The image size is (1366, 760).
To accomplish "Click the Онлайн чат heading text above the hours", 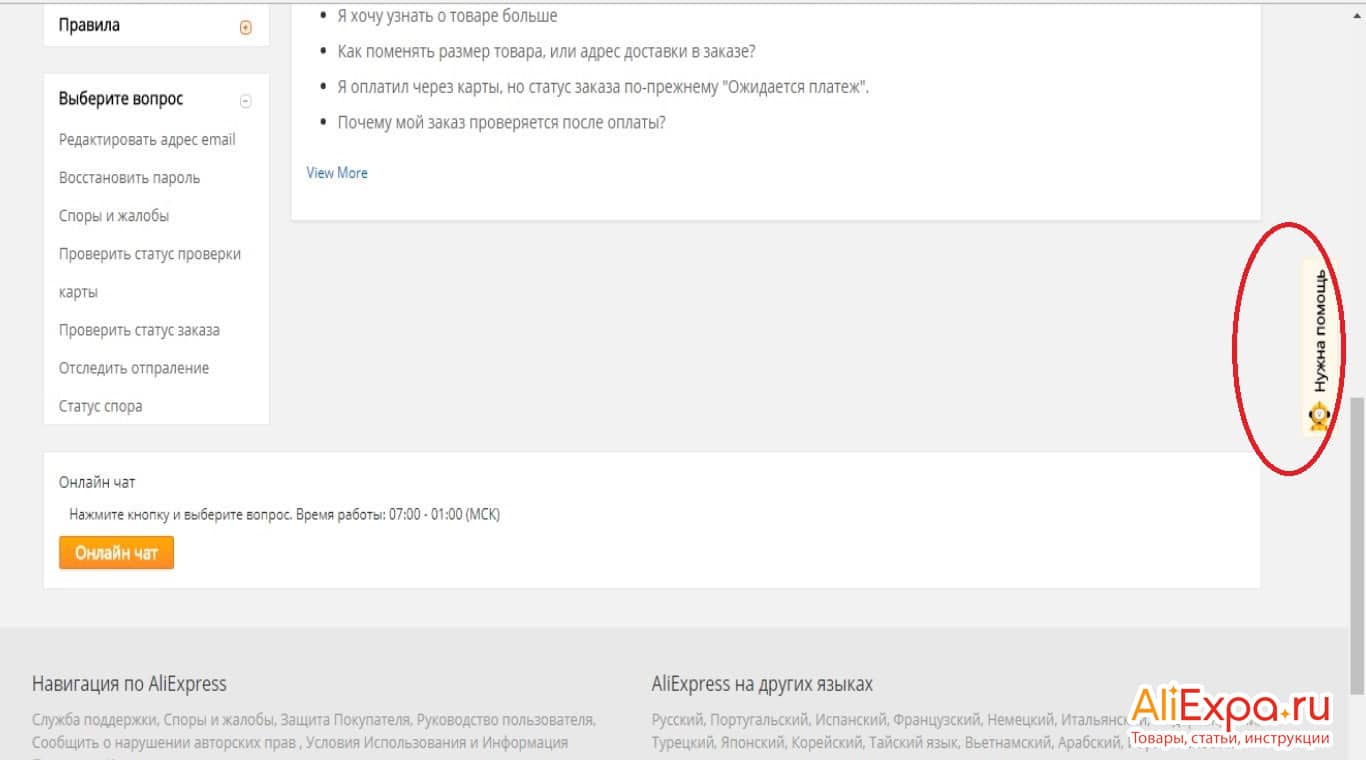I will click(97, 482).
